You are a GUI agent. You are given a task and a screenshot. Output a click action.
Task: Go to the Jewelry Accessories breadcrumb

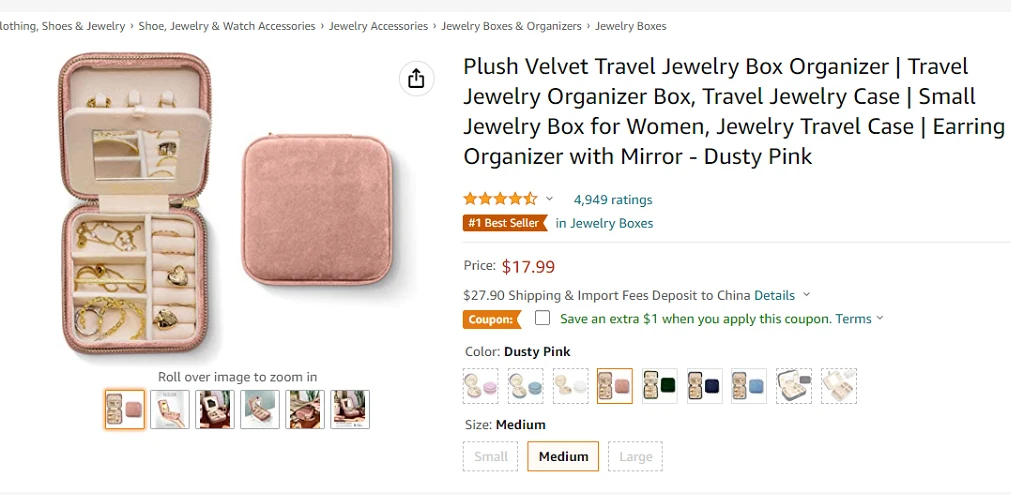[x=378, y=26]
